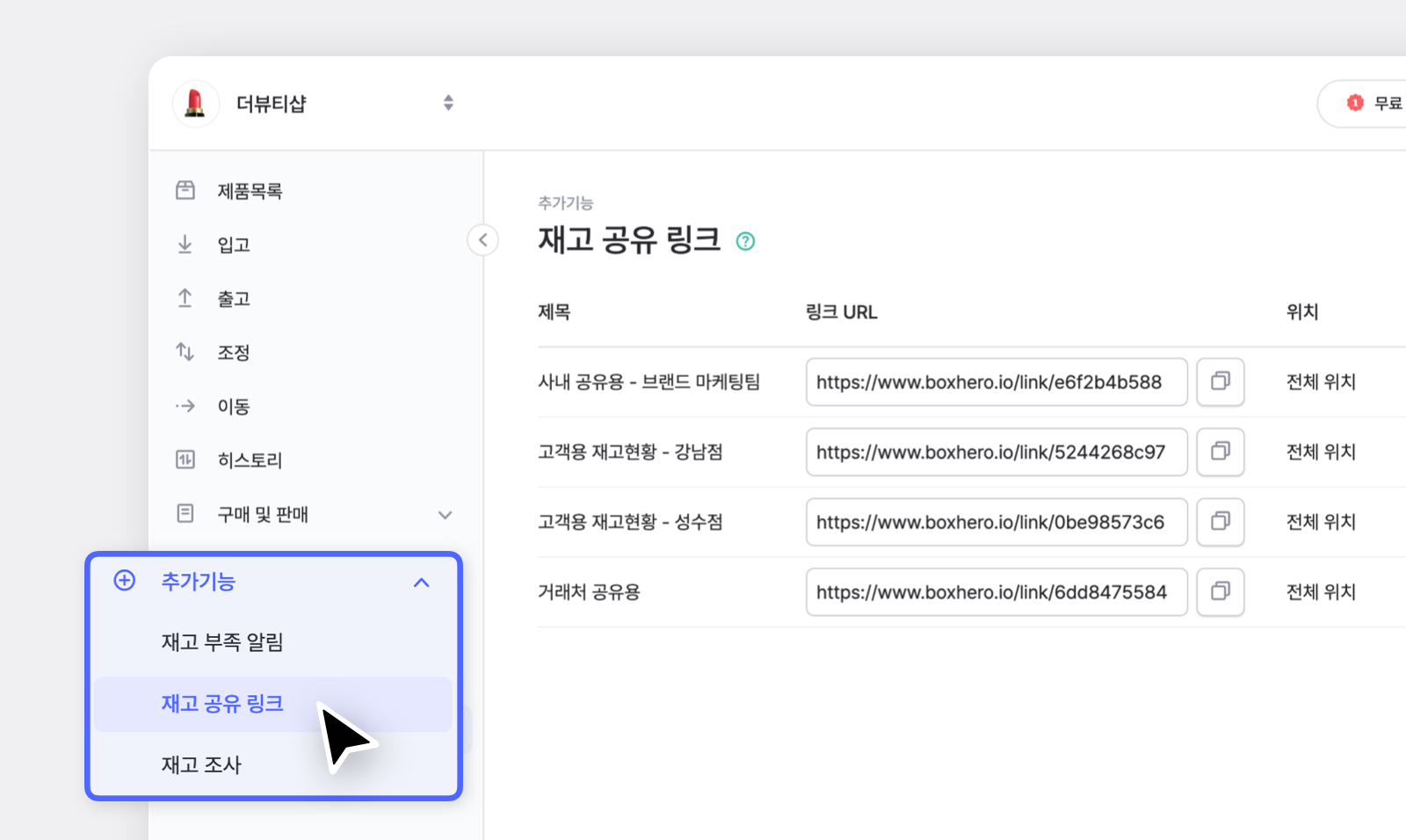Collapse the sidebar with the left arrow
This screenshot has width=1406, height=840.
tap(482, 240)
